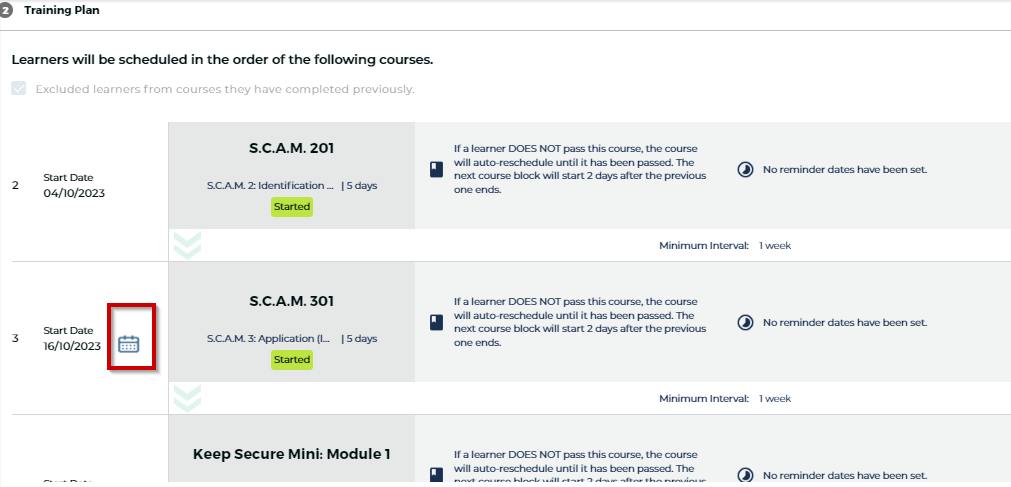Open the S.C.A.M. 301 course title
1011x487 pixels.
(x=291, y=301)
